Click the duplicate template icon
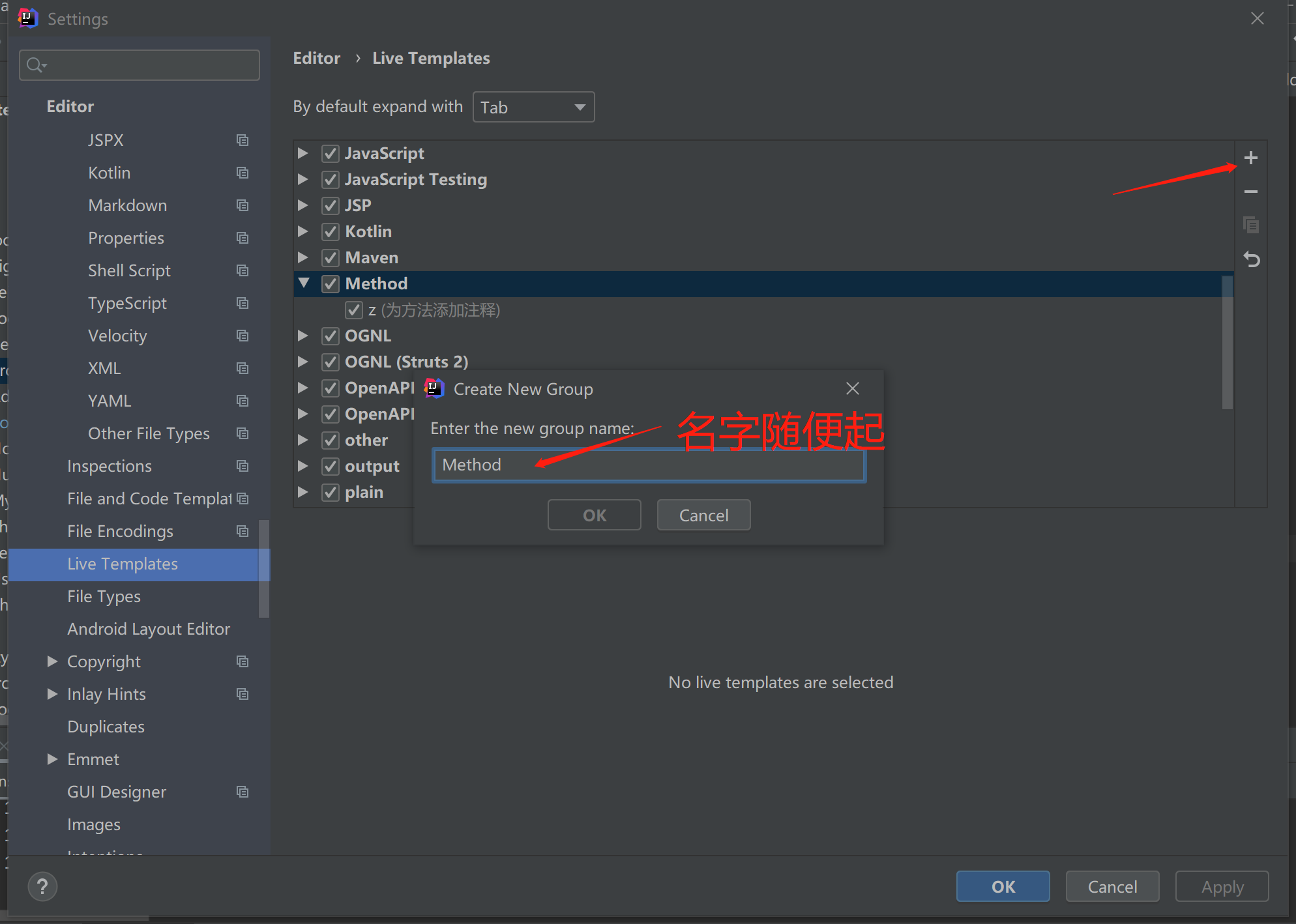The image size is (1296, 924). pyautogui.click(x=1250, y=225)
